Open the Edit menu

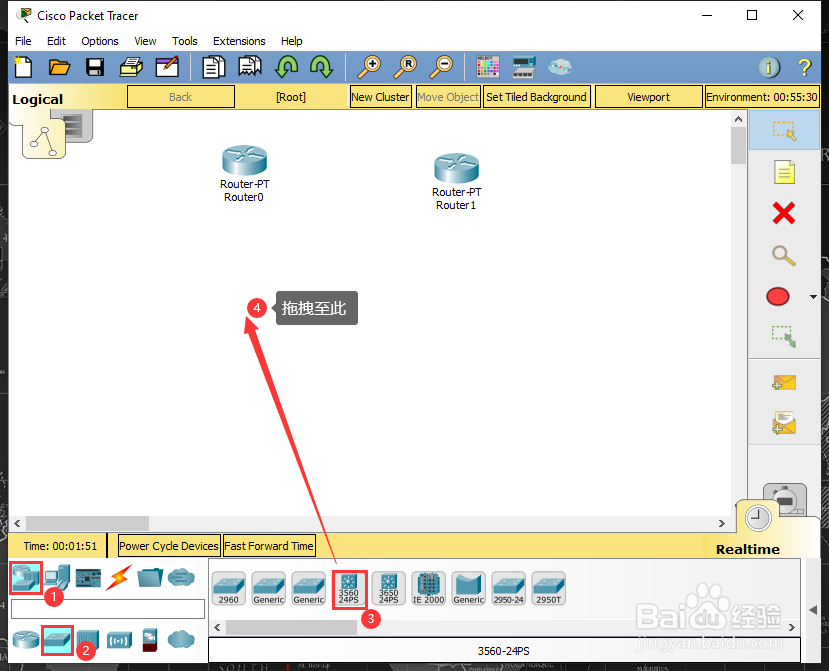[x=56, y=41]
